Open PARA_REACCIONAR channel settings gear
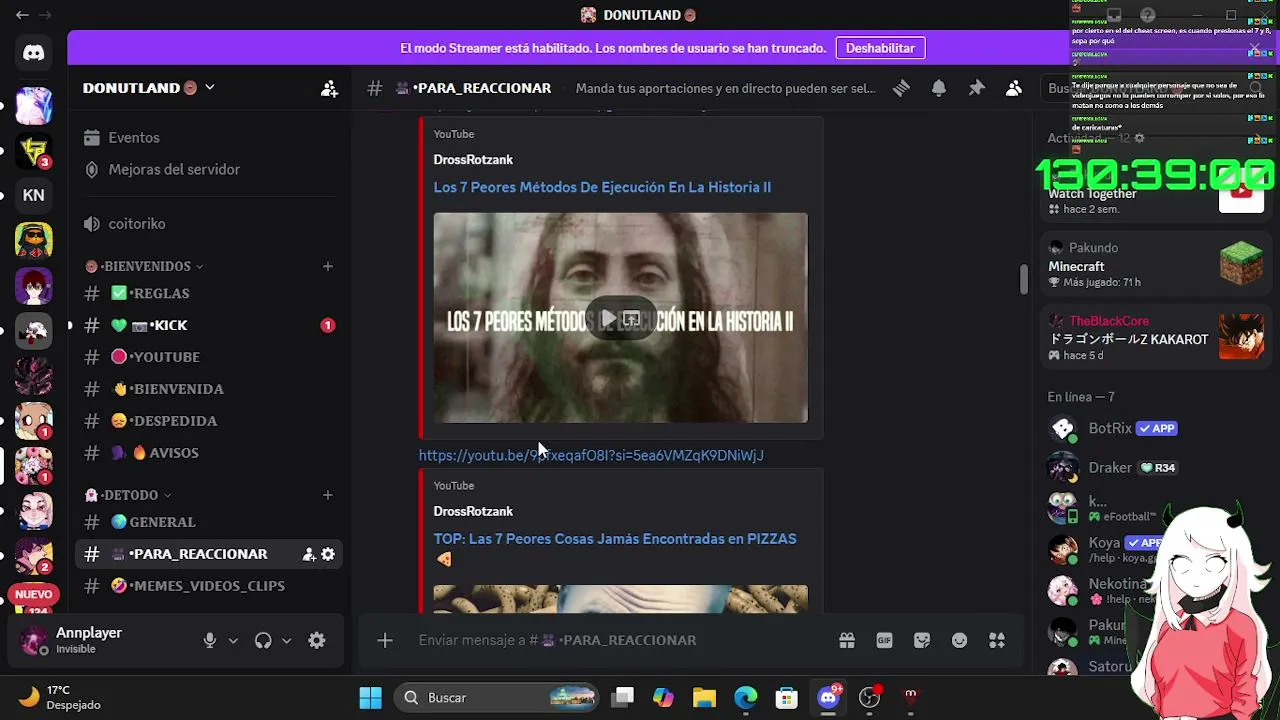The height and width of the screenshot is (720, 1280). [328, 554]
